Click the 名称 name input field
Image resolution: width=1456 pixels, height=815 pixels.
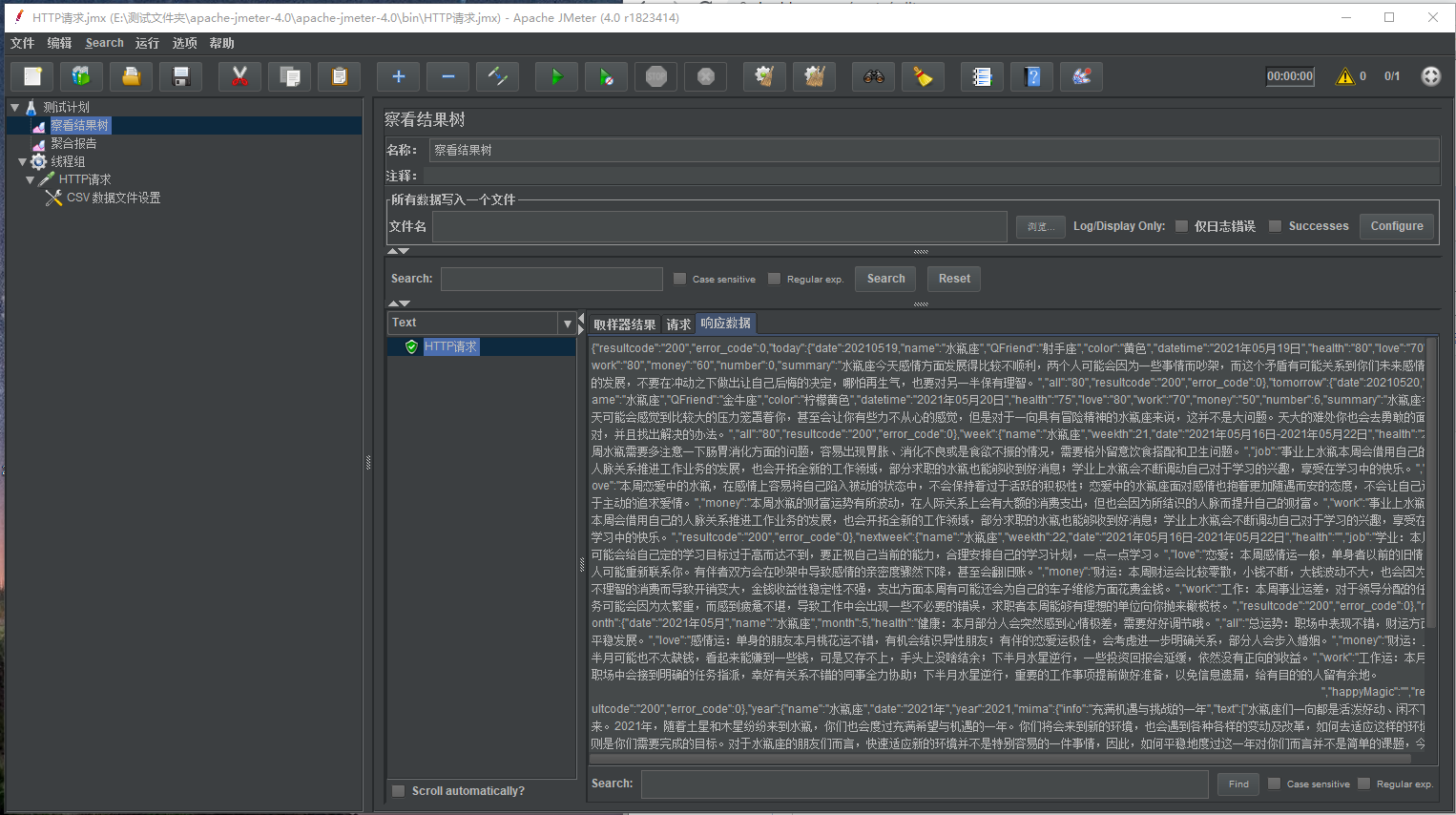934,150
